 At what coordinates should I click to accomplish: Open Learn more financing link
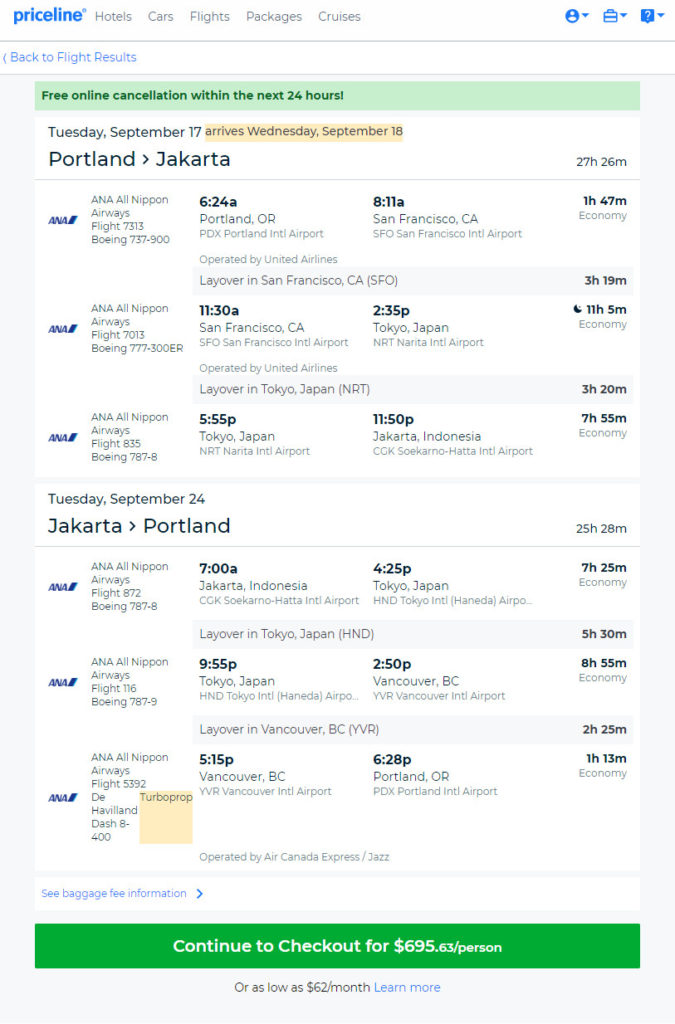click(x=407, y=987)
